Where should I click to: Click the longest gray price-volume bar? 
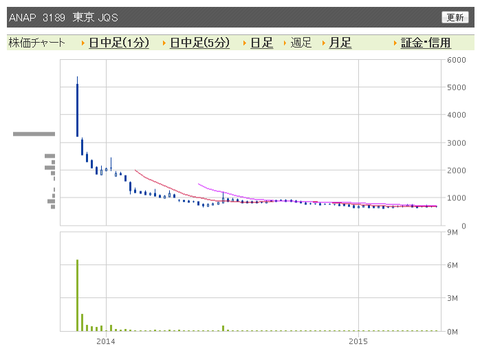[34, 134]
